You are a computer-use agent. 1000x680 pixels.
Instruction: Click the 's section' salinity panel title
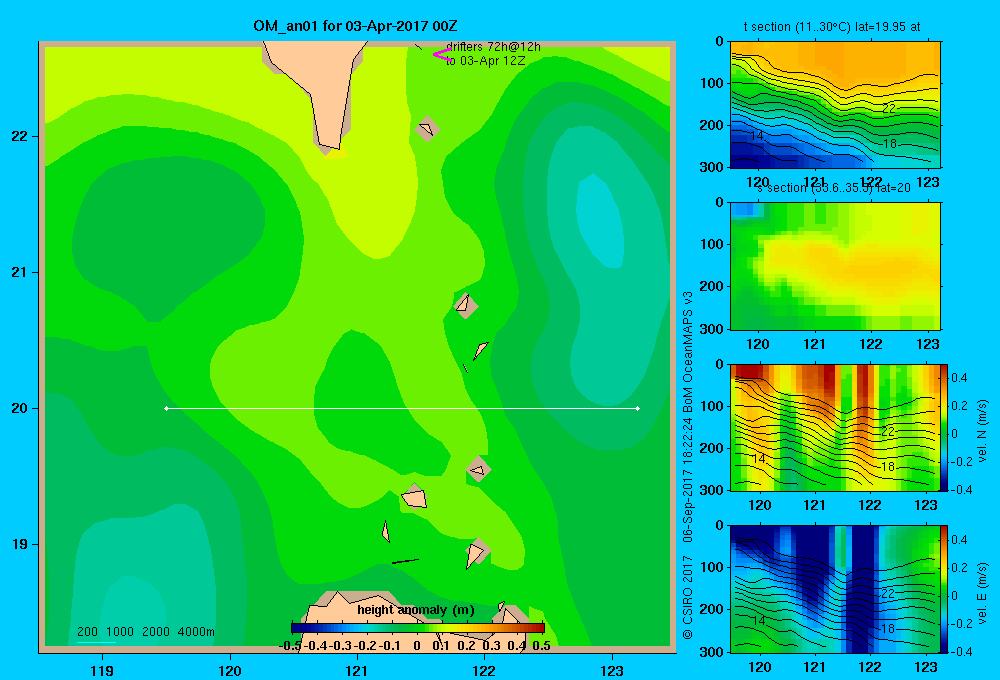pos(833,188)
